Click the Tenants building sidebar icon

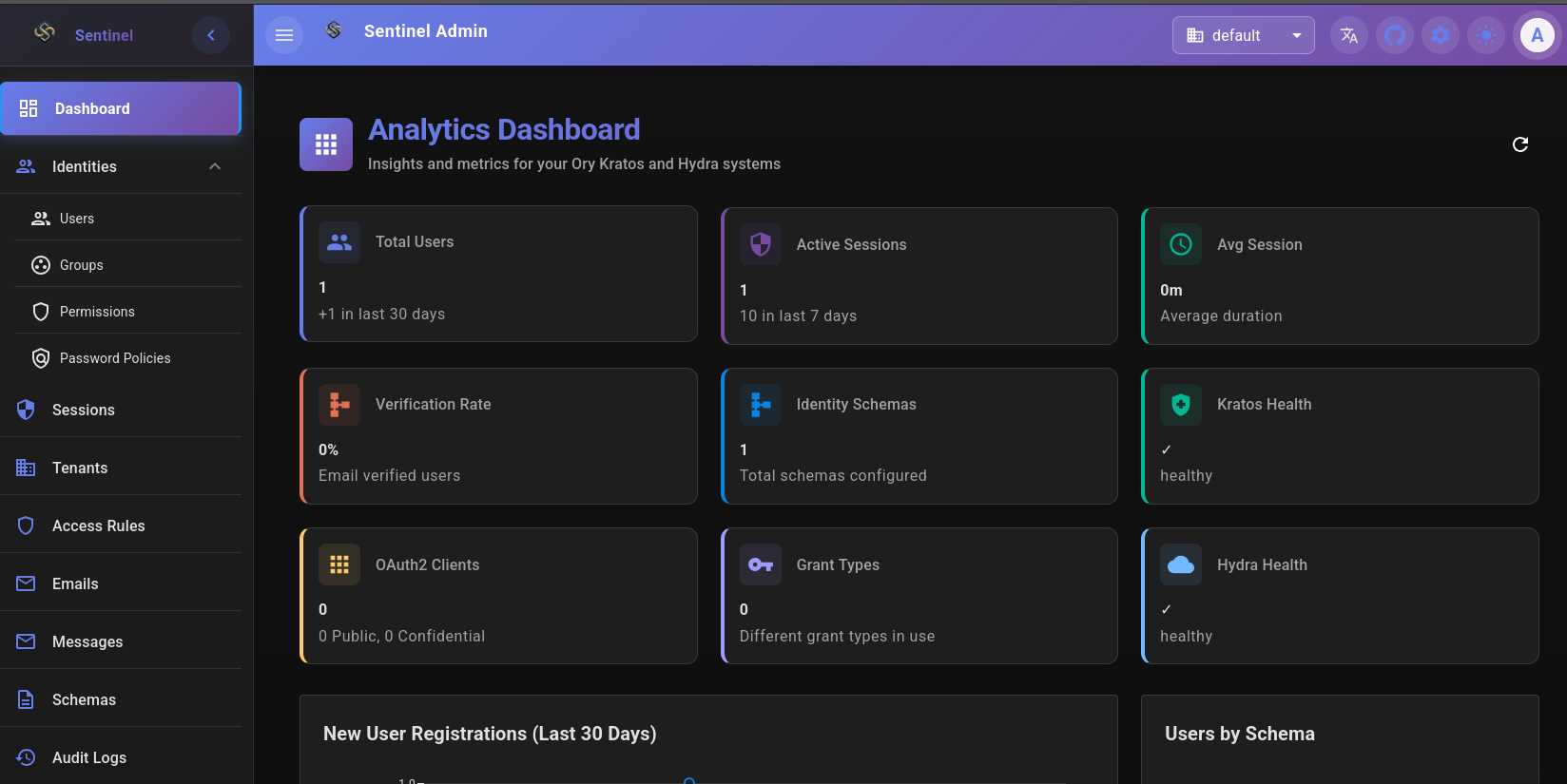click(x=26, y=468)
